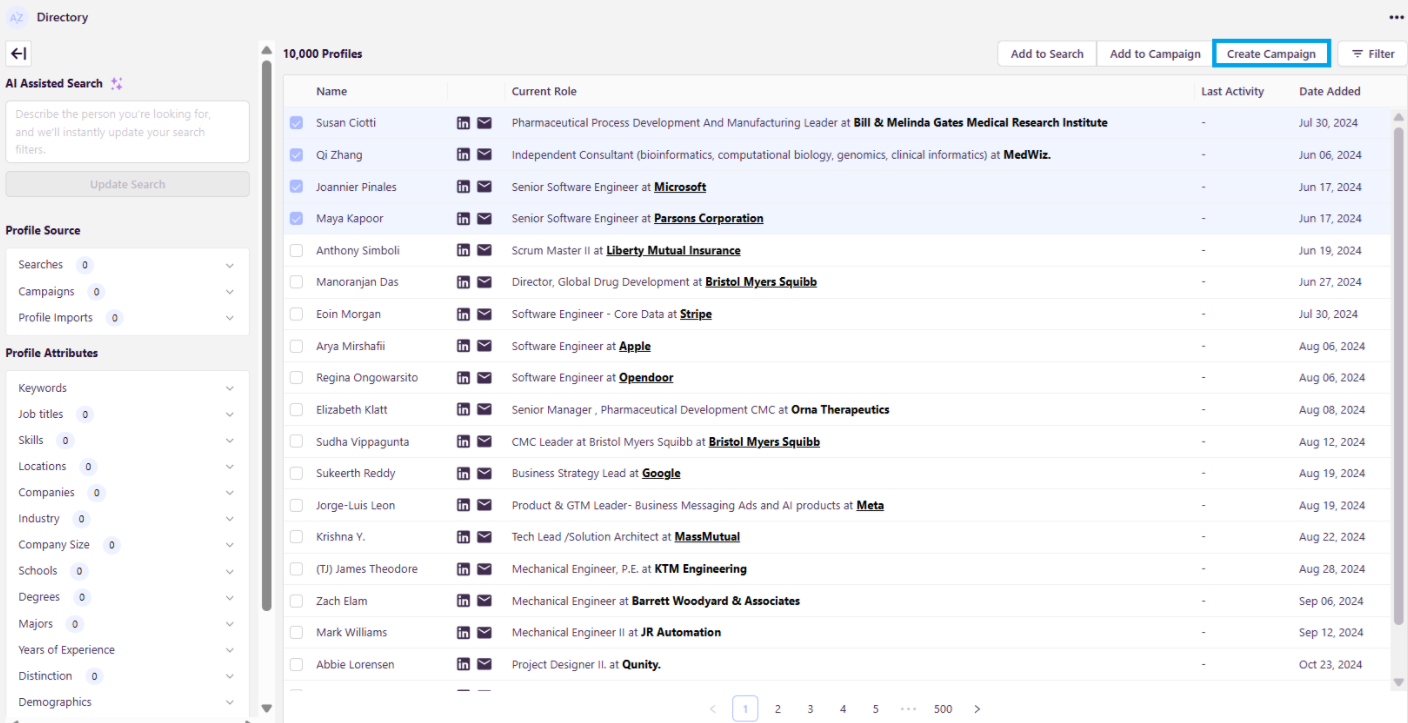Screen dimensions: 1408x723
Task: Select the Anthony Simboli checkbox
Action: 296,250
